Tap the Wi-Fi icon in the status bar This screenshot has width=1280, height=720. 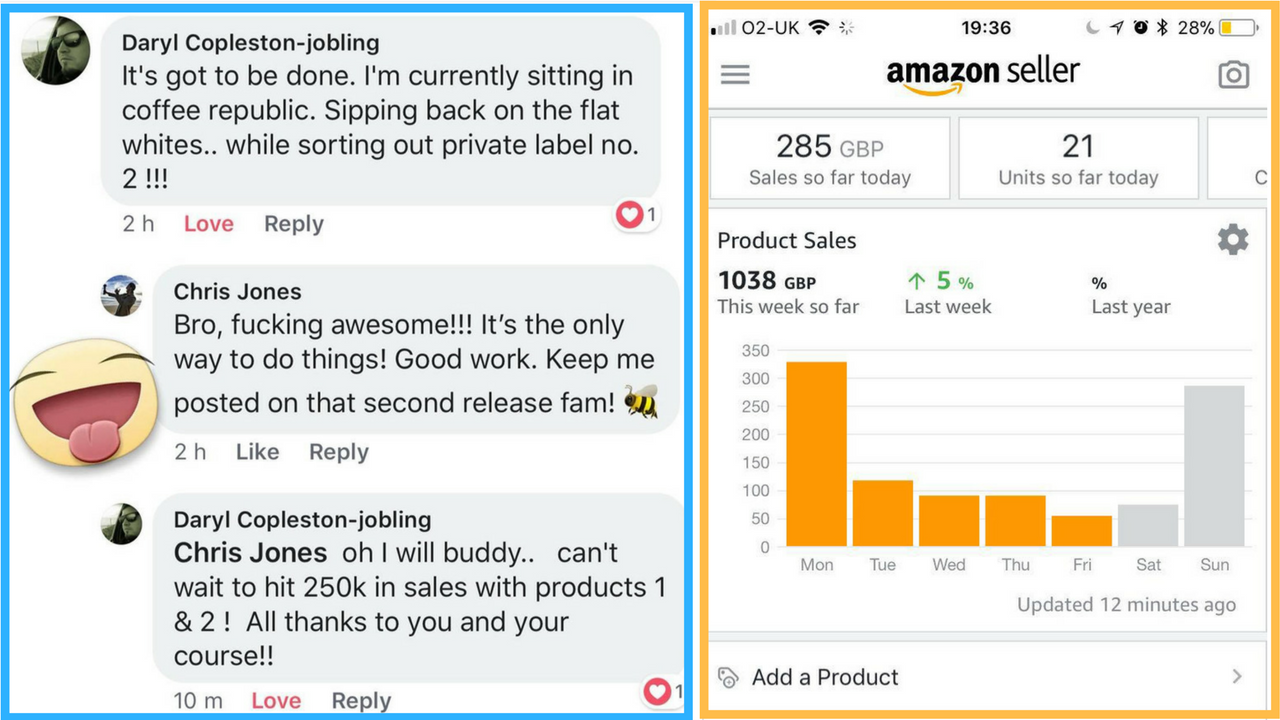pyautogui.click(x=819, y=28)
